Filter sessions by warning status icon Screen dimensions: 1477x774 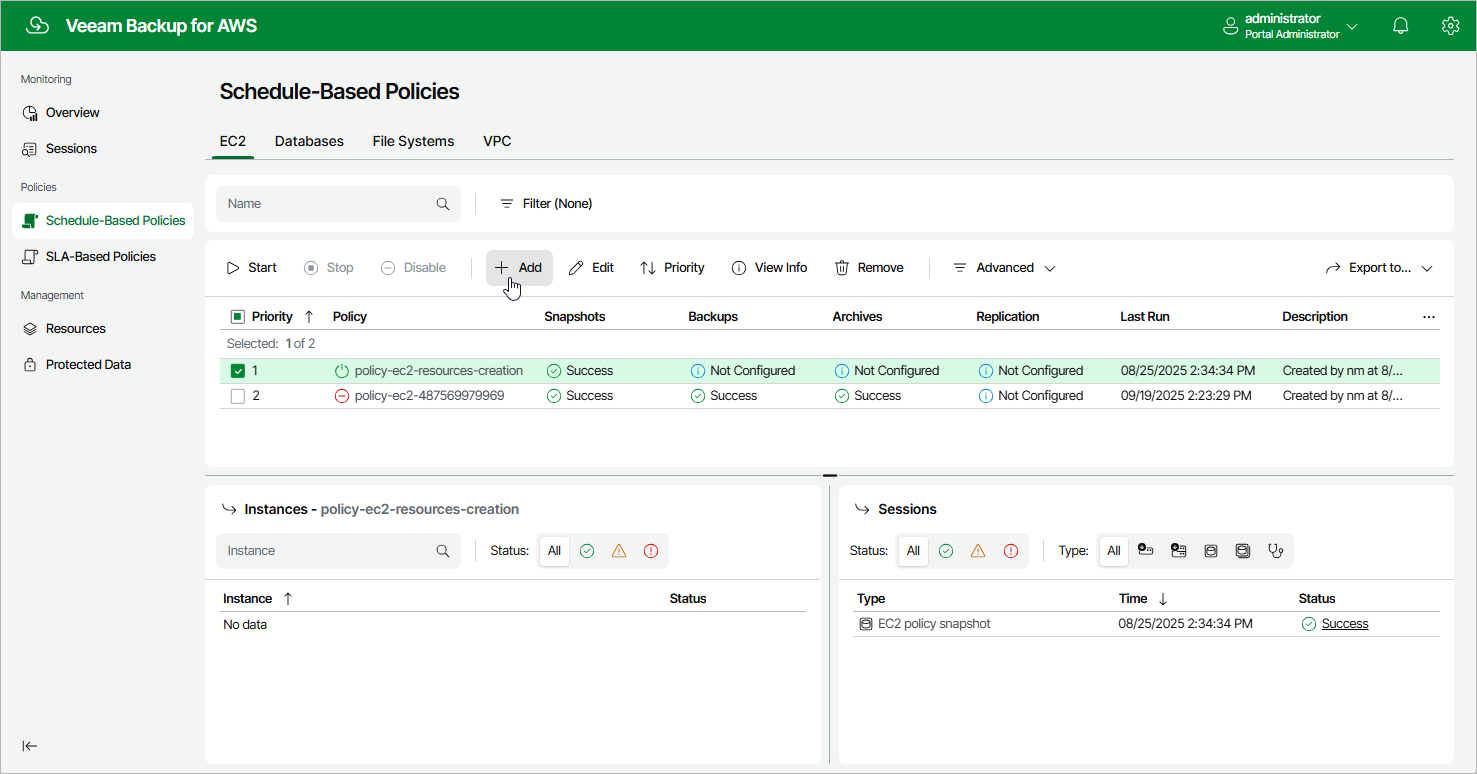click(x=978, y=551)
